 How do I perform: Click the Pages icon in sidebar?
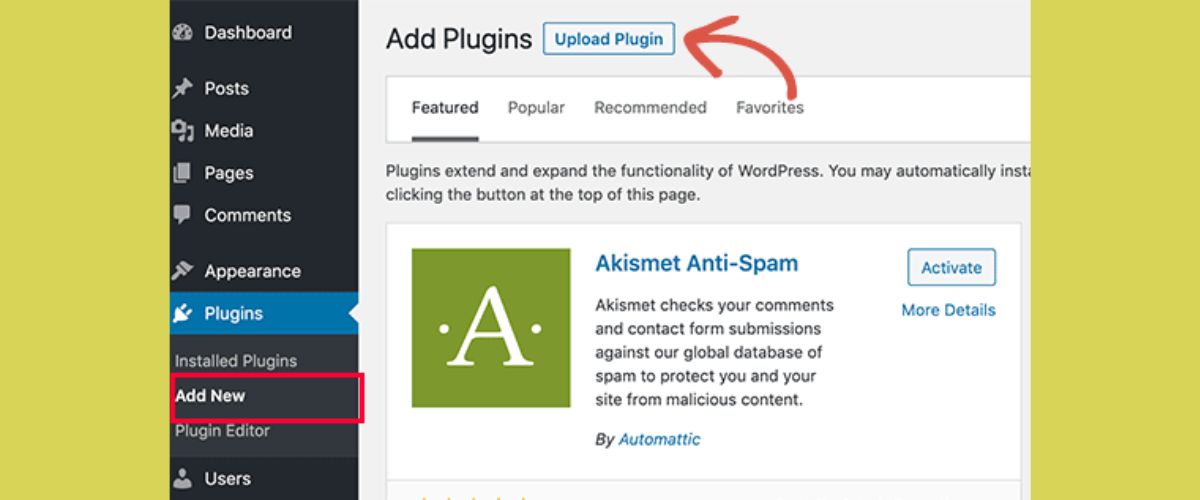point(182,174)
